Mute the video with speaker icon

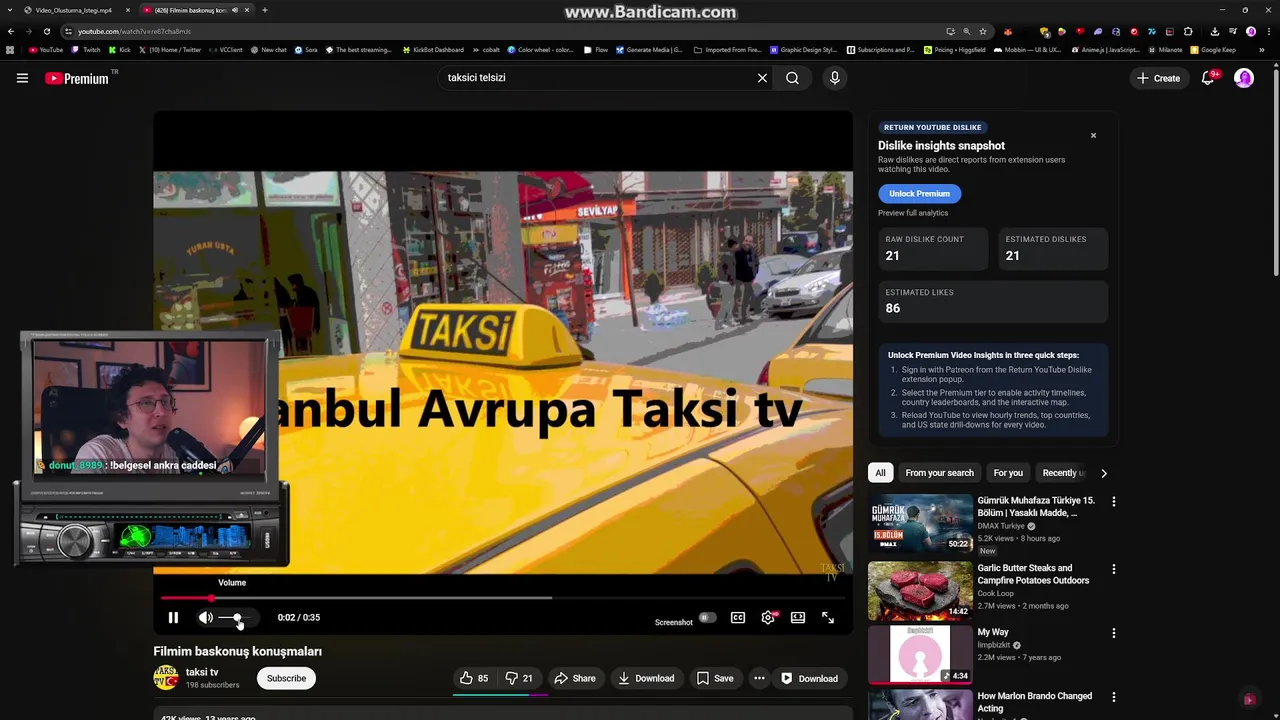(x=205, y=618)
